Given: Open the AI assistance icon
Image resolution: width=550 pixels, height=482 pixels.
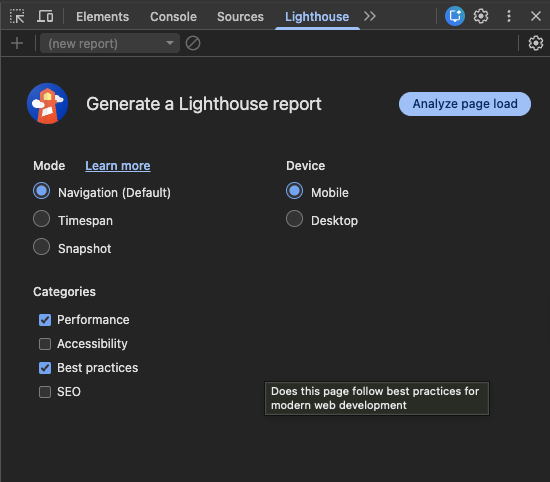Looking at the screenshot, I should click(x=455, y=16).
